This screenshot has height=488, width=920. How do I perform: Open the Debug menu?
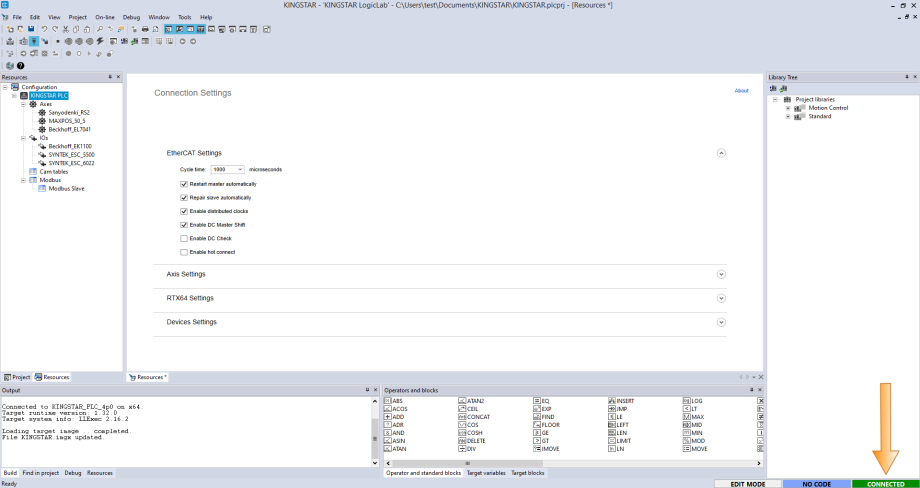(131, 17)
